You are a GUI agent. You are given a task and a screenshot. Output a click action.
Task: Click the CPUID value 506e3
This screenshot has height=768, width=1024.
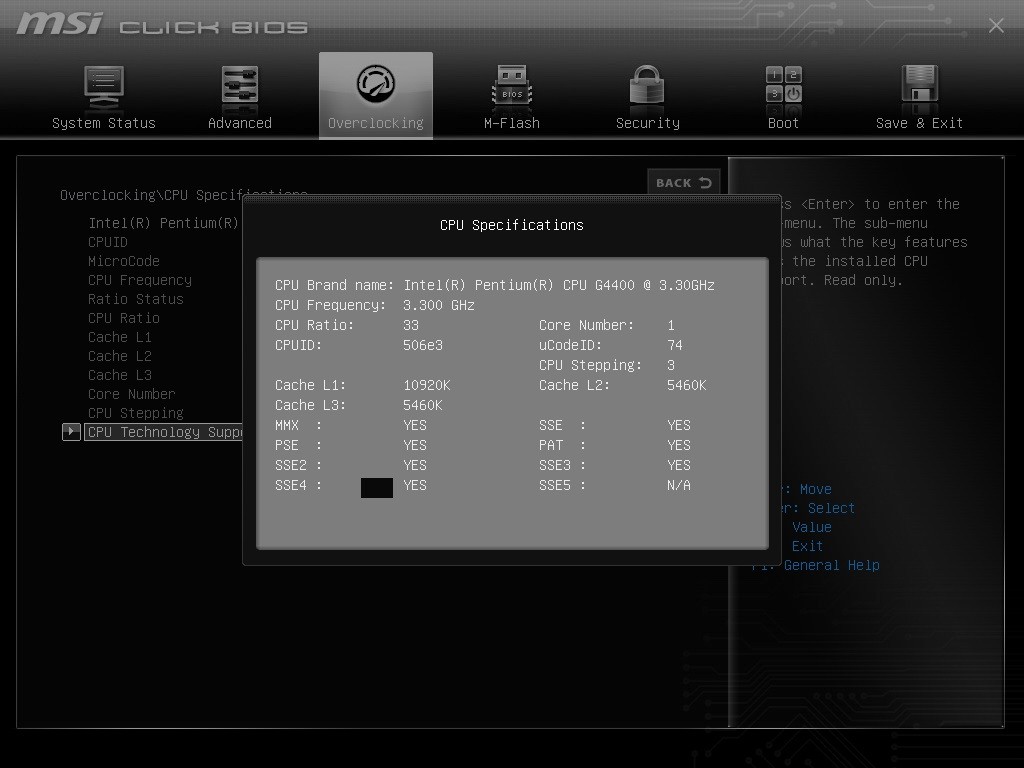point(423,345)
